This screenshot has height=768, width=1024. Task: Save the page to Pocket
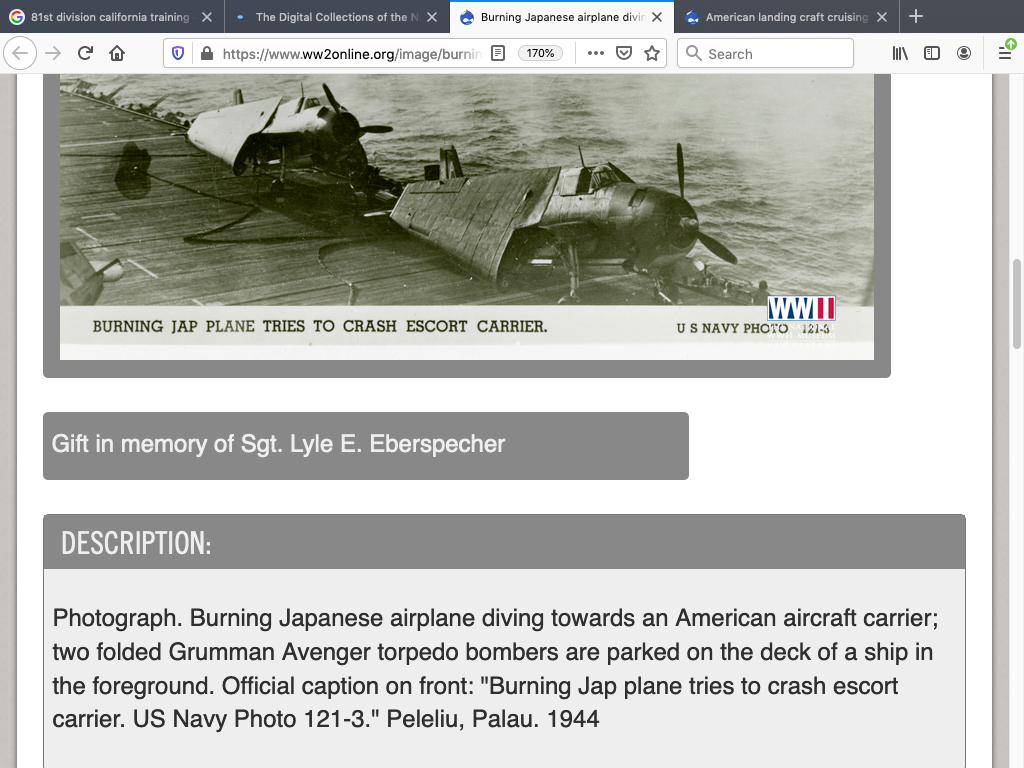[x=624, y=54]
